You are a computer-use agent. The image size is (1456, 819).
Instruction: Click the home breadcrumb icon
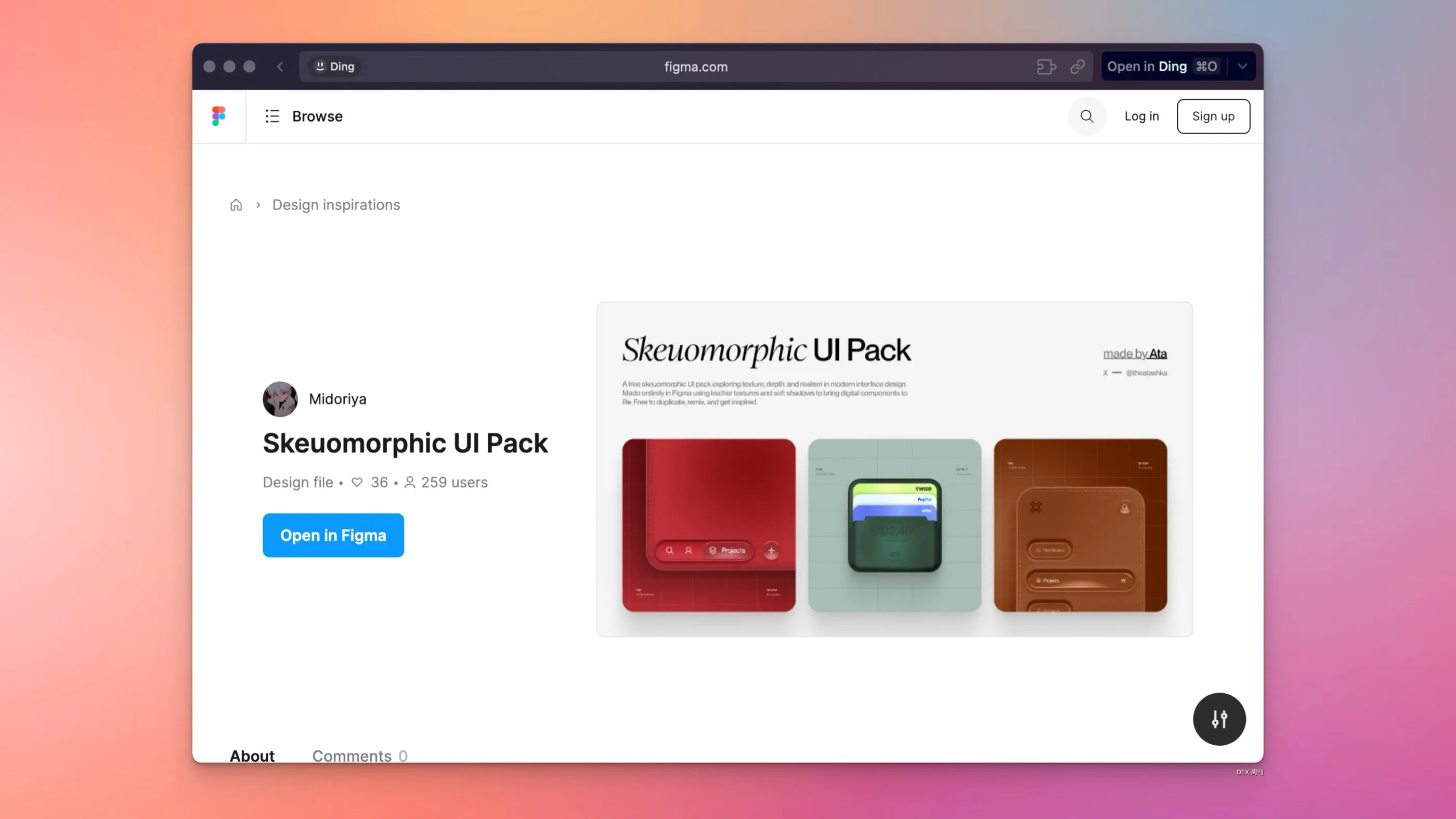[x=236, y=204]
